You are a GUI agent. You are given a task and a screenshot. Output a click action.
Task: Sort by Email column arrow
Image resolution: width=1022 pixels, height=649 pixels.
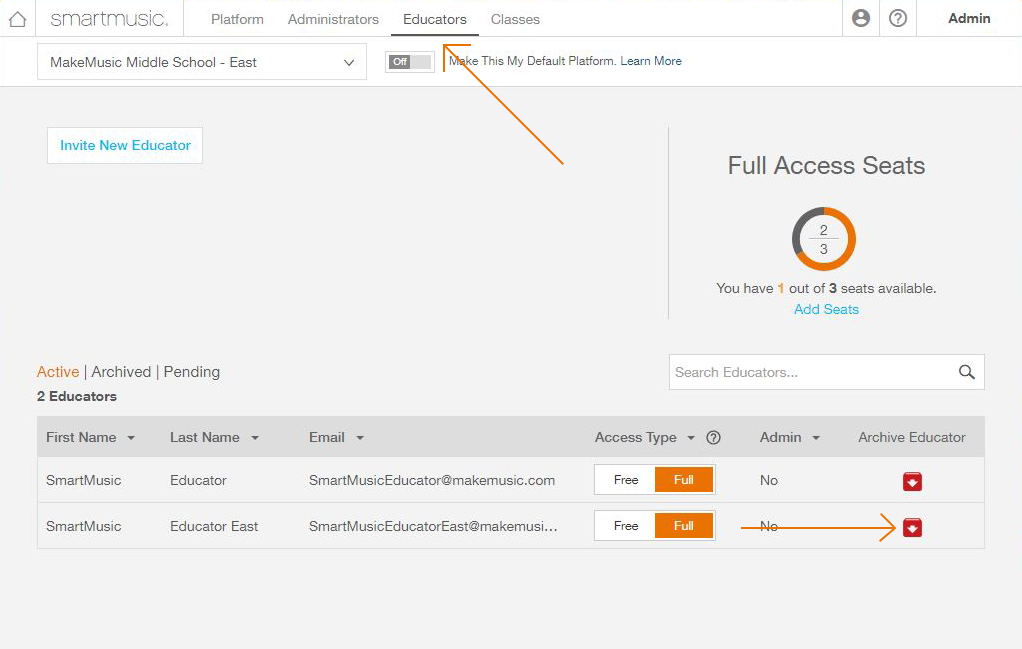coord(360,438)
